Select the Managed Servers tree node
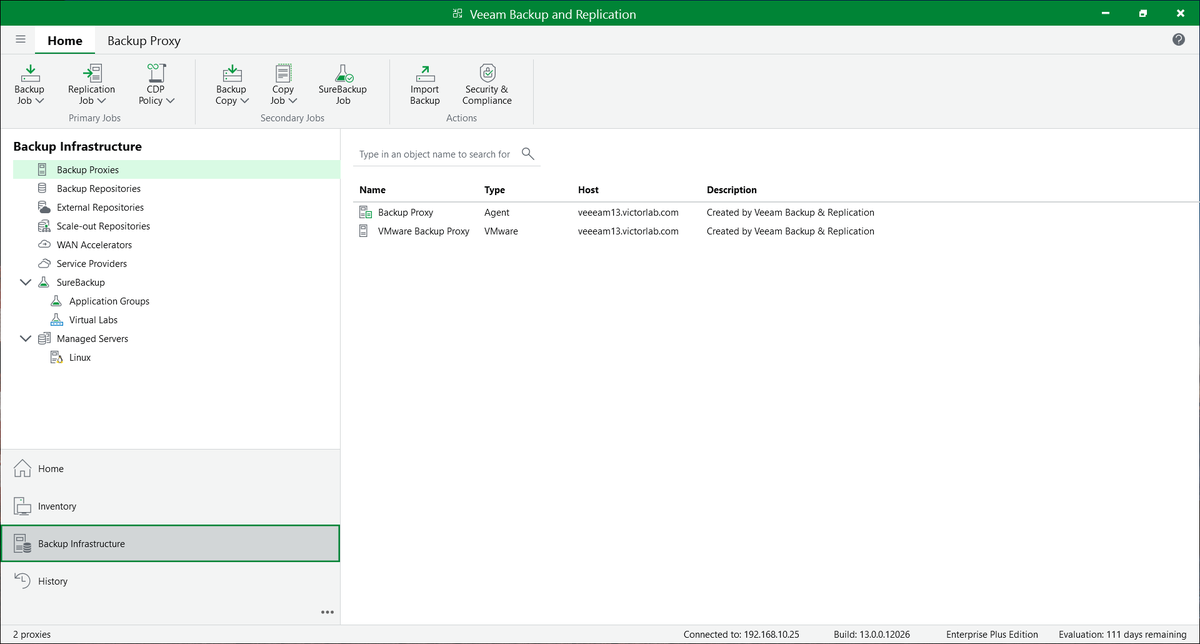1200x644 pixels. coord(92,339)
